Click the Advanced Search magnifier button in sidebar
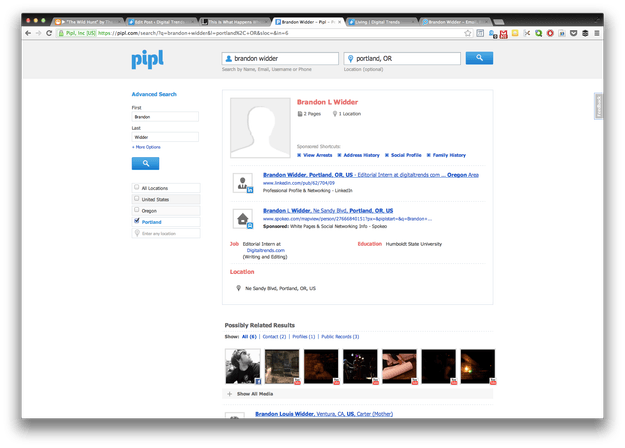 click(x=145, y=163)
